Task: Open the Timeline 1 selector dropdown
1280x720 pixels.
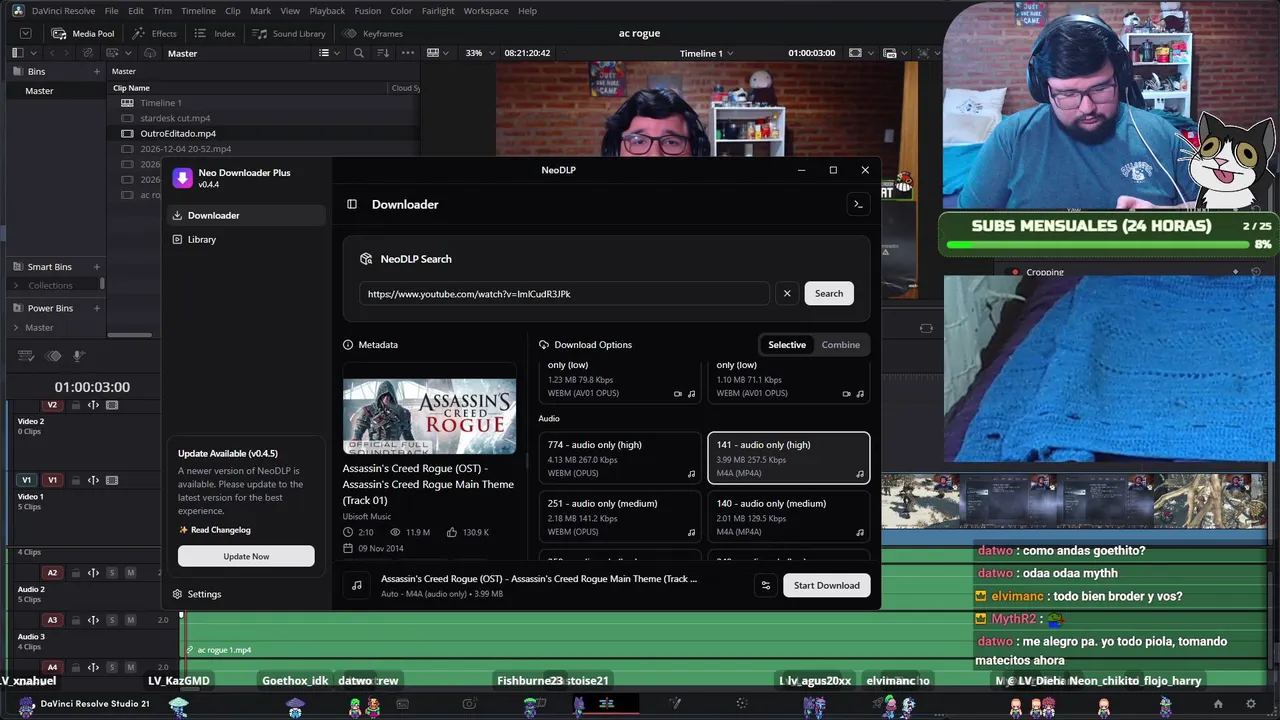Action: 706,53
